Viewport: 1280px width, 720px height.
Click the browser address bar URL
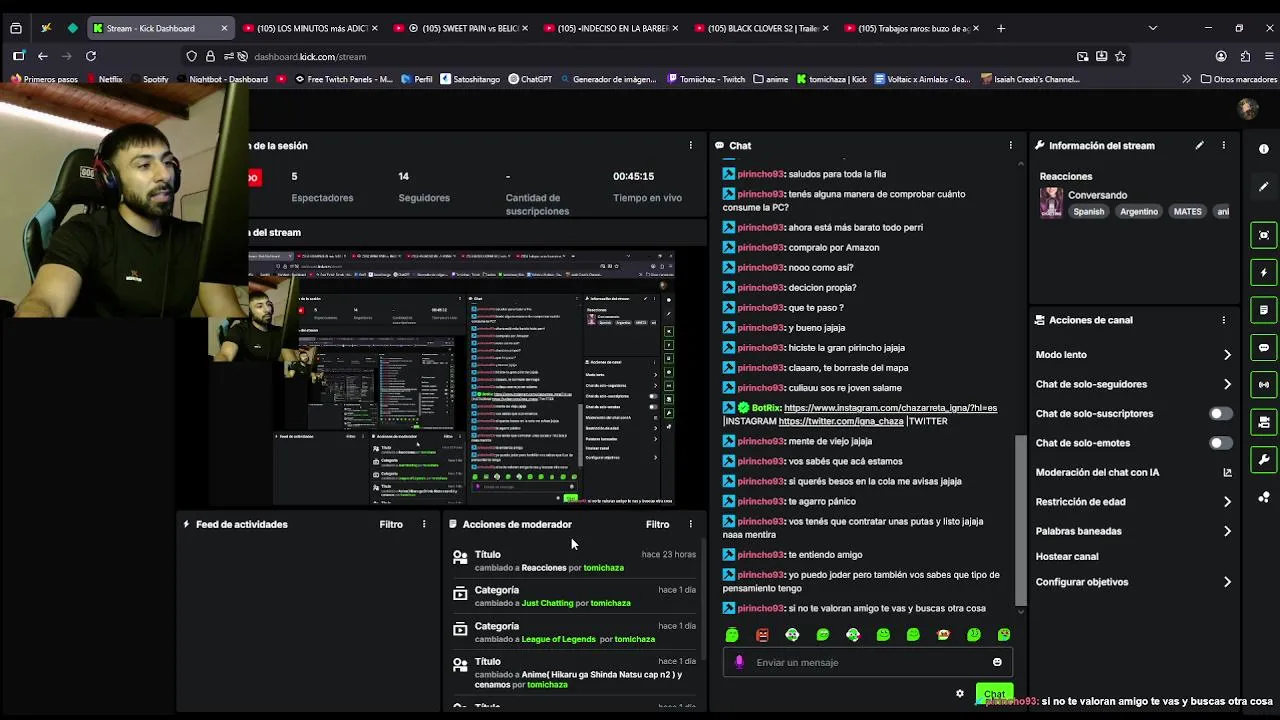click(310, 57)
